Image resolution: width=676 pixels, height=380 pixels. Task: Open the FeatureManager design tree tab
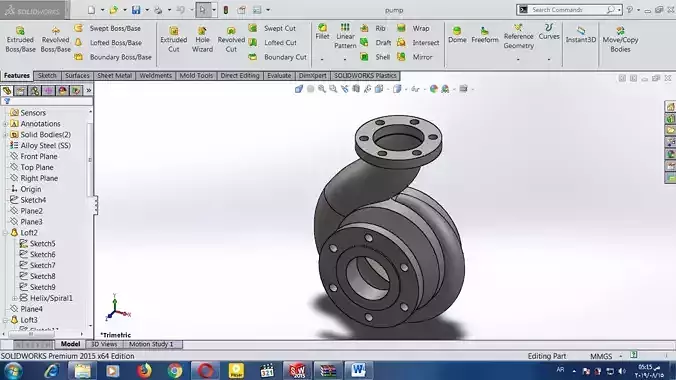click(x=7, y=91)
